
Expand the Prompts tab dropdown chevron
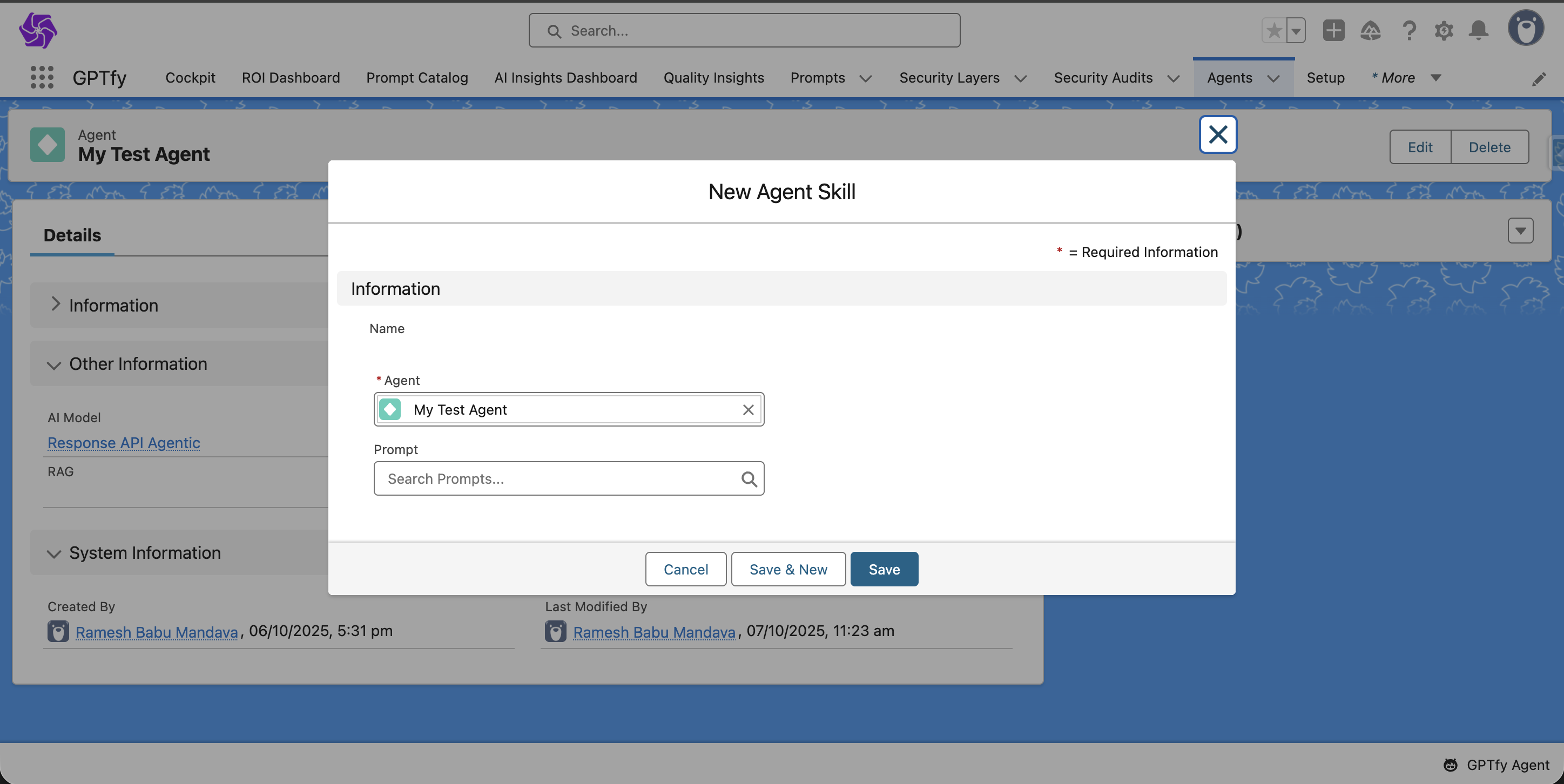[866, 78]
